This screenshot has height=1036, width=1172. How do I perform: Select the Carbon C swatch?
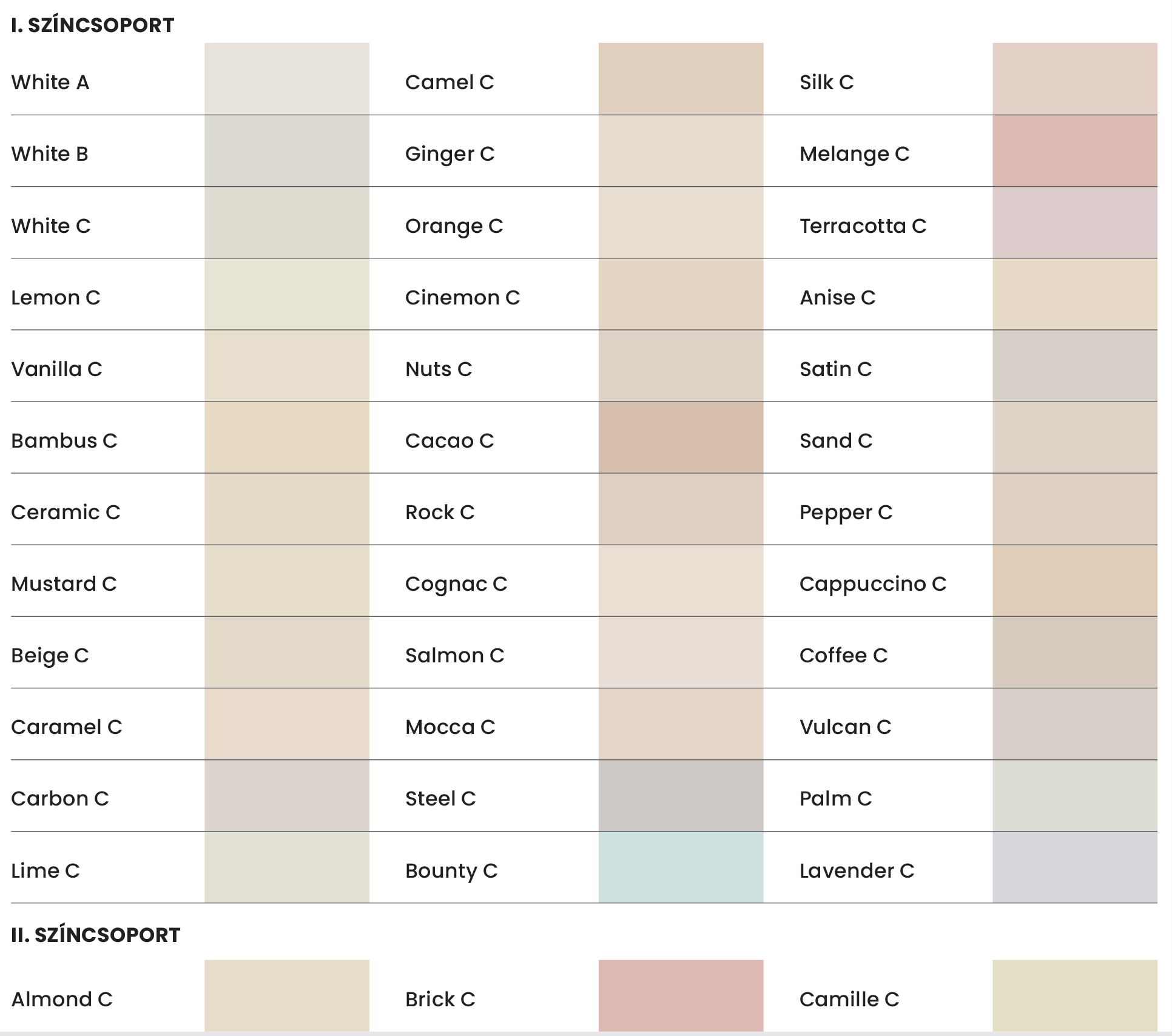pyautogui.click(x=286, y=796)
